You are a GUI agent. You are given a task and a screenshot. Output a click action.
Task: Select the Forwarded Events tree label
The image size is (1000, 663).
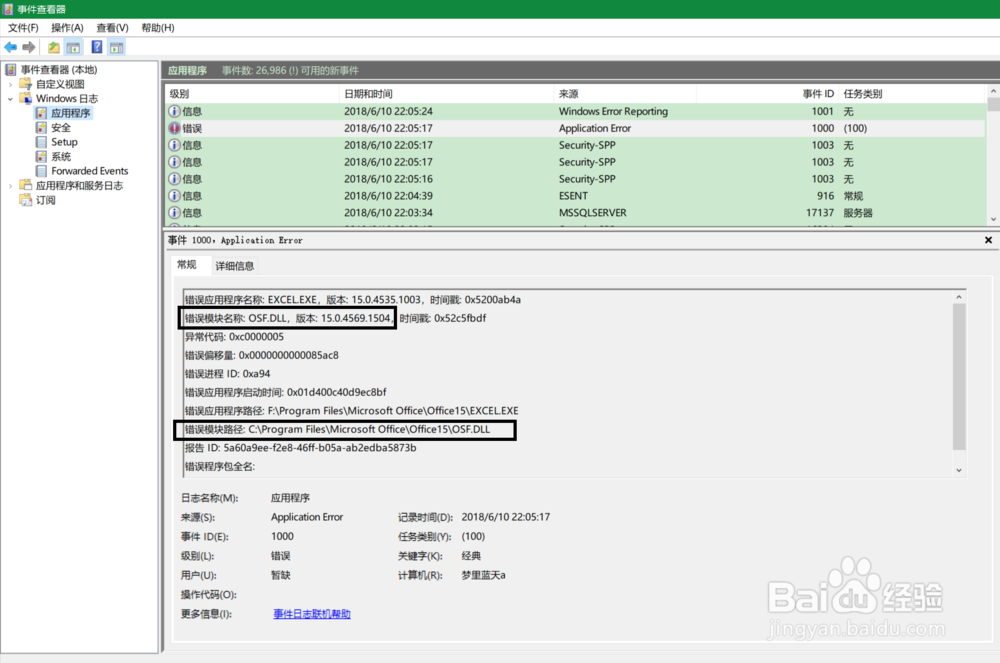pyautogui.click(x=90, y=171)
